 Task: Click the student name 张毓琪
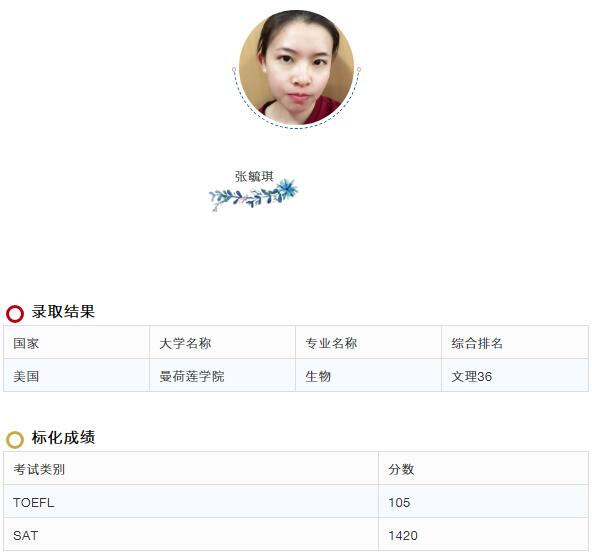[x=254, y=176]
